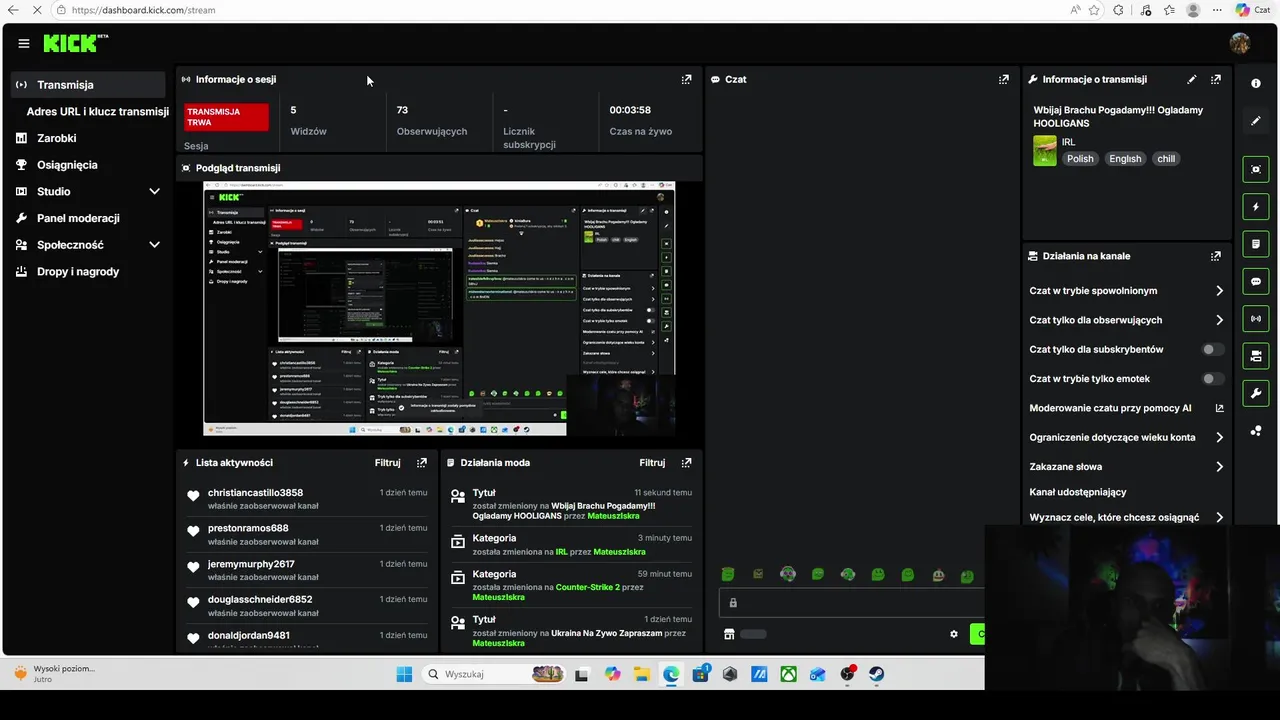This screenshot has height=720, width=1280.
Task: Toggle Czat w trybie tylko emotek switch
Action: (x=1212, y=379)
